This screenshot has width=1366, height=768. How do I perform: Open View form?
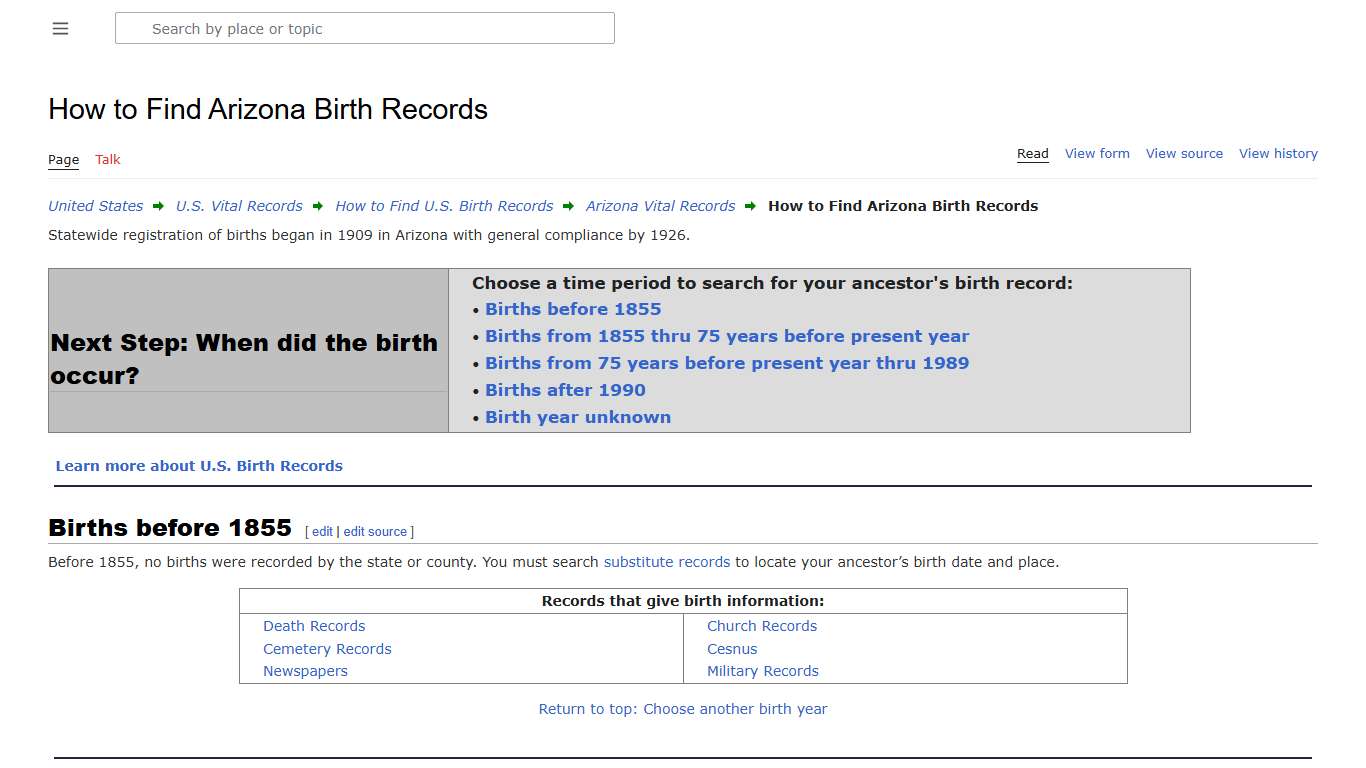coord(1097,153)
